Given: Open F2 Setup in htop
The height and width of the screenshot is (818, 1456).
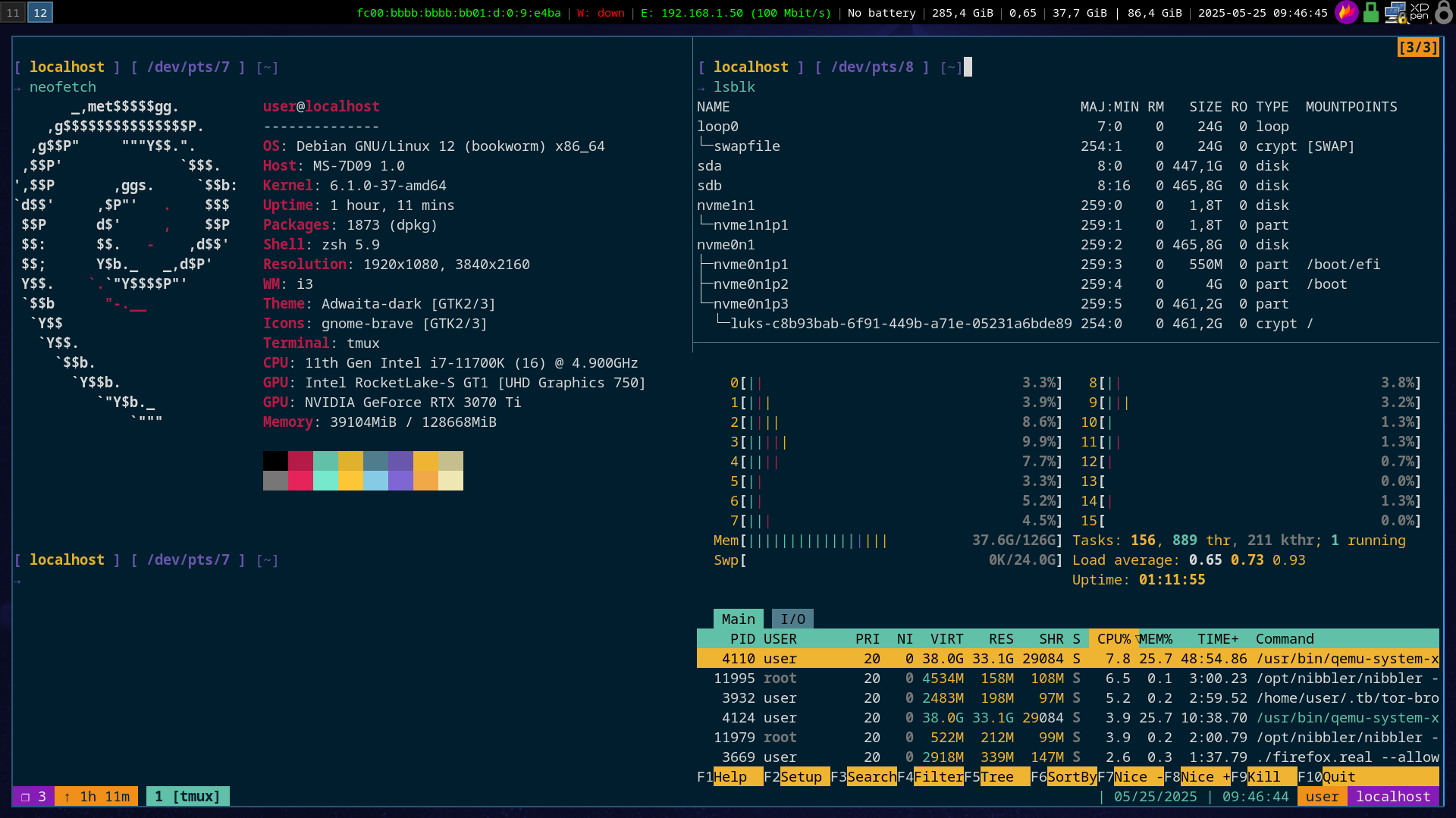Looking at the screenshot, I should [796, 776].
